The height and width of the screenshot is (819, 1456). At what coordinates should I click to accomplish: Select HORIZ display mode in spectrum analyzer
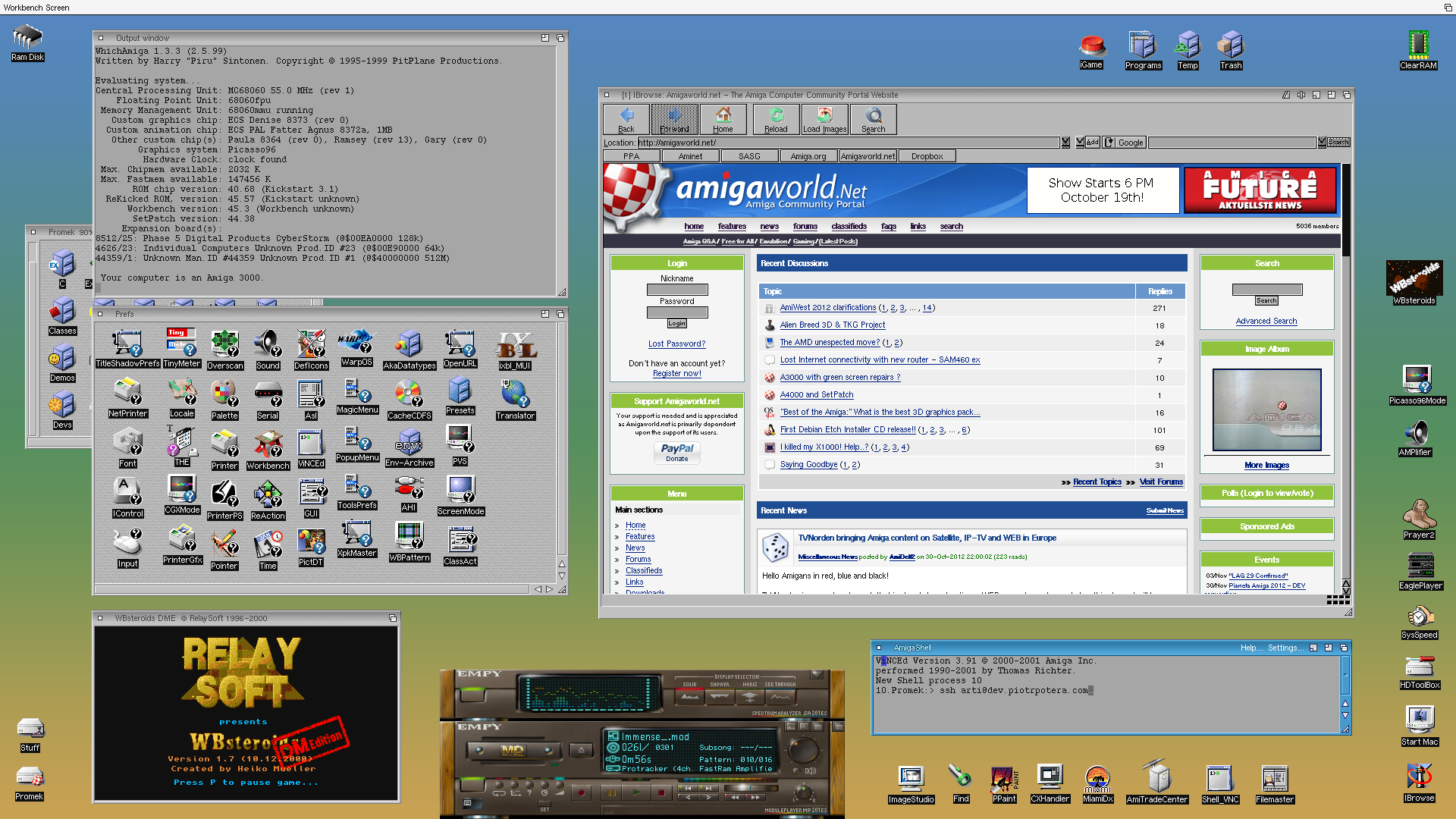[x=750, y=697]
